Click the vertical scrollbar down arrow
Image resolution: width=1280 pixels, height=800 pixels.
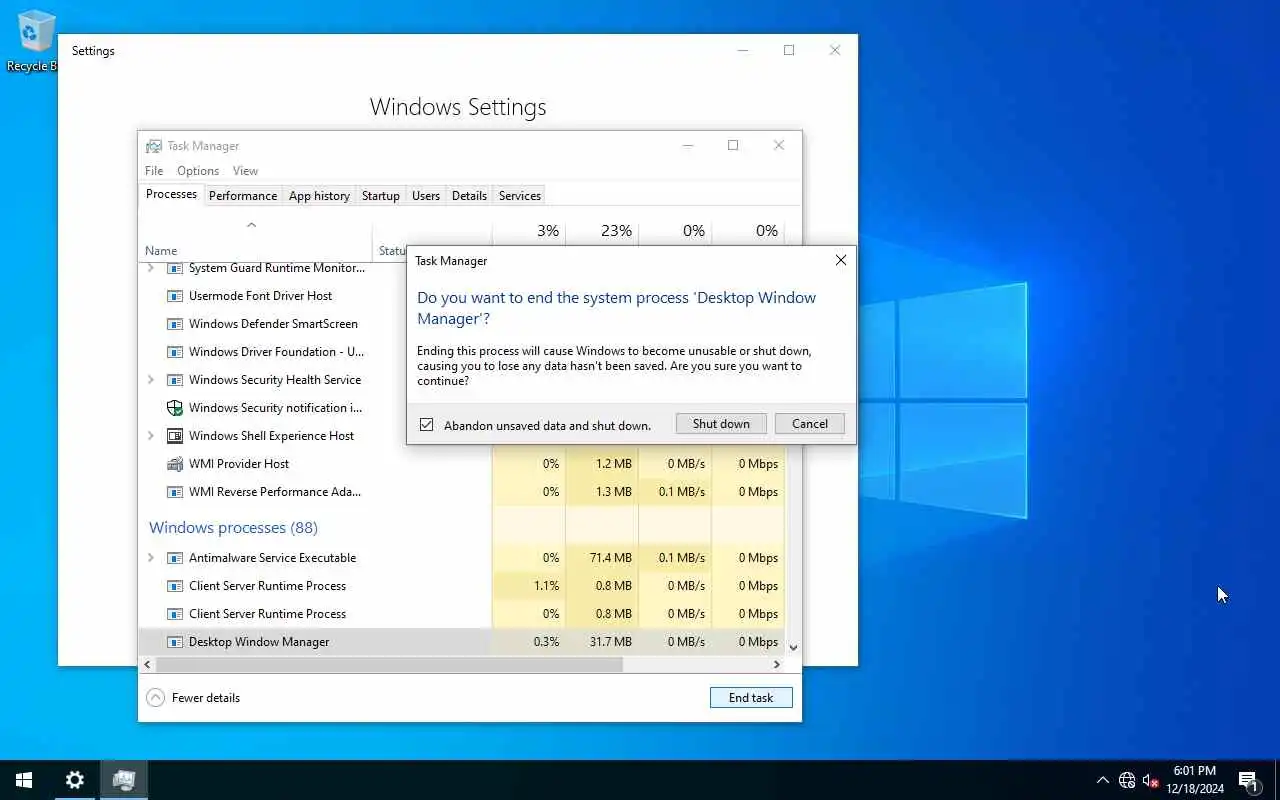794,648
